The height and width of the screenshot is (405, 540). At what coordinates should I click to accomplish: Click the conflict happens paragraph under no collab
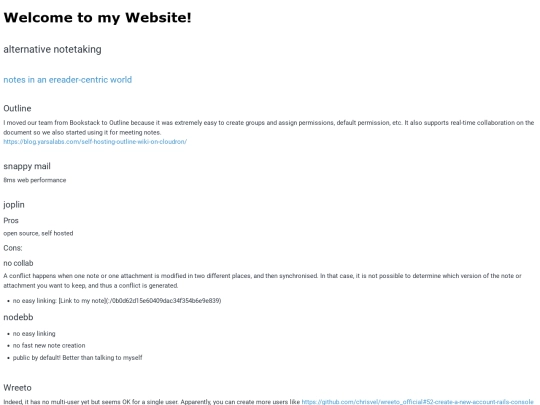tap(262, 281)
